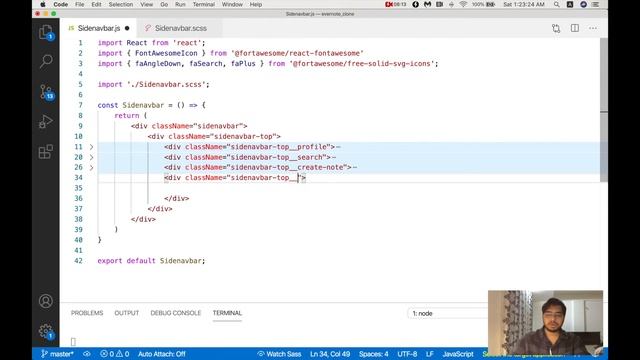Click the 'const Sidenavbar' declaration on line 7
The width and height of the screenshot is (640, 360).
[131, 105]
